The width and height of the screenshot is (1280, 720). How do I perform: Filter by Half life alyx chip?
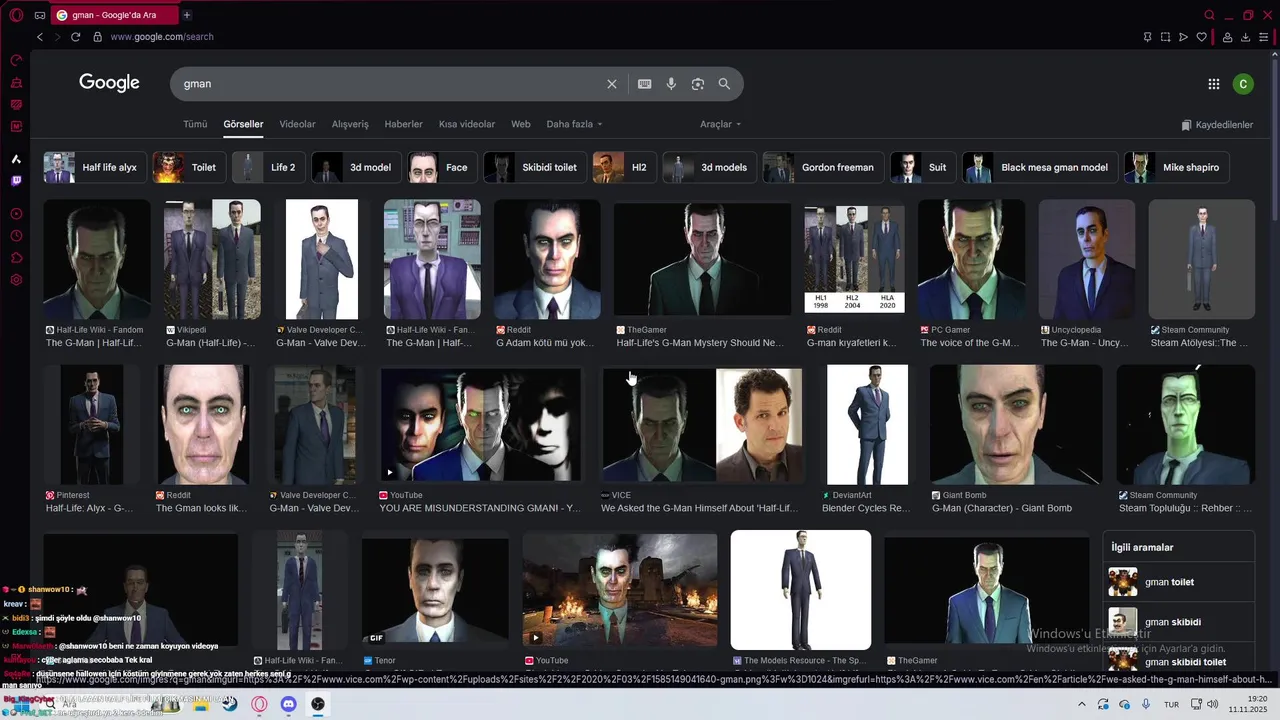pyautogui.click(x=95, y=167)
